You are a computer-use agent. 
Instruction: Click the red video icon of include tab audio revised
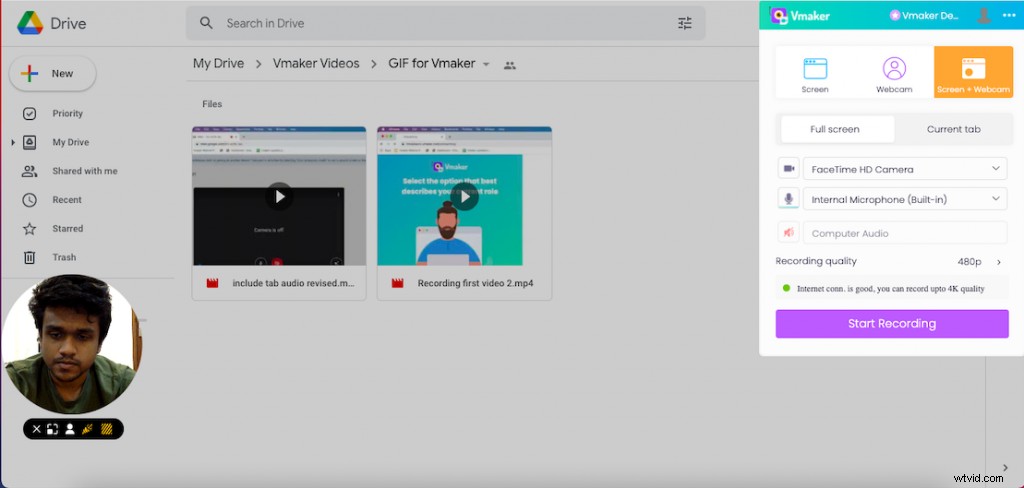[x=212, y=284]
